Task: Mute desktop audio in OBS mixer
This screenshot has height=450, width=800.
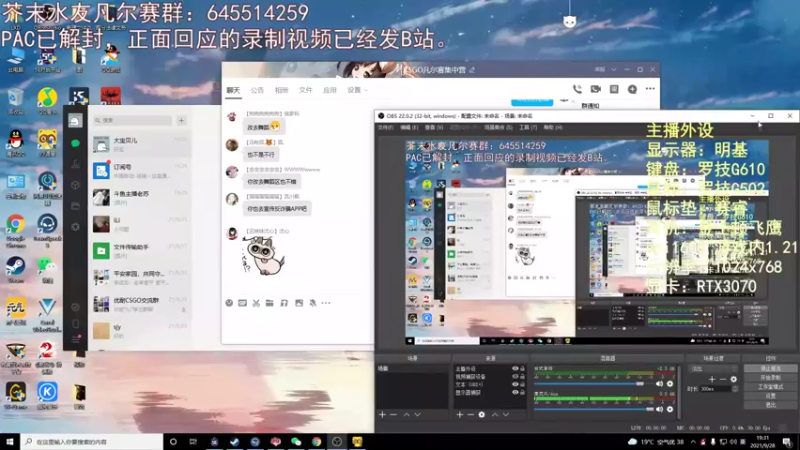Action: pyautogui.click(x=659, y=384)
